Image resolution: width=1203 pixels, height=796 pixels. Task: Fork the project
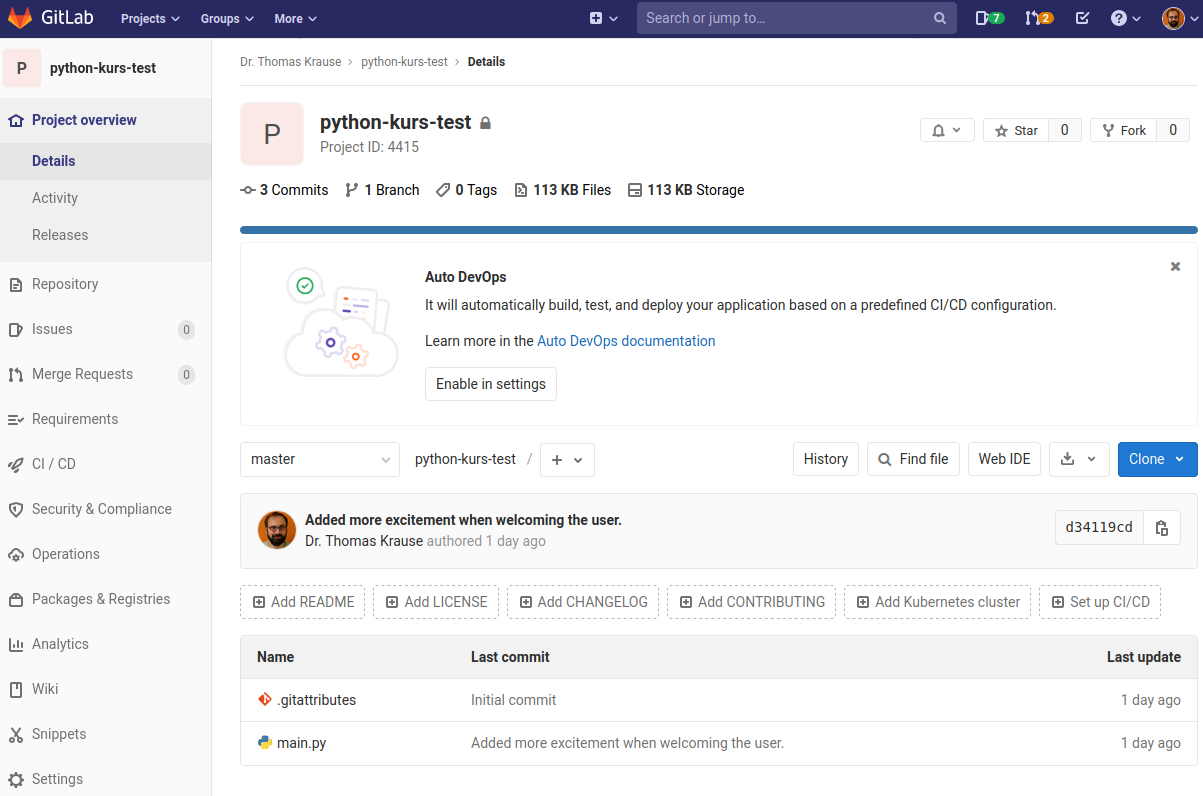click(1123, 130)
